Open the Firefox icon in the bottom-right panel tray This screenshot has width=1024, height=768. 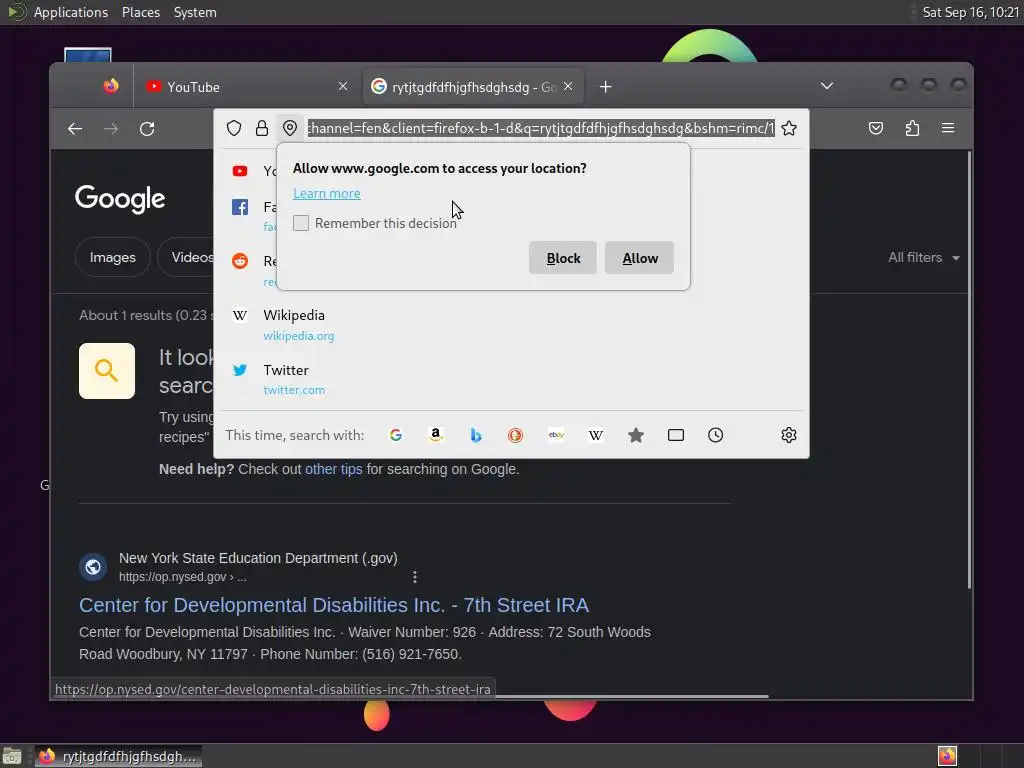tap(947, 756)
